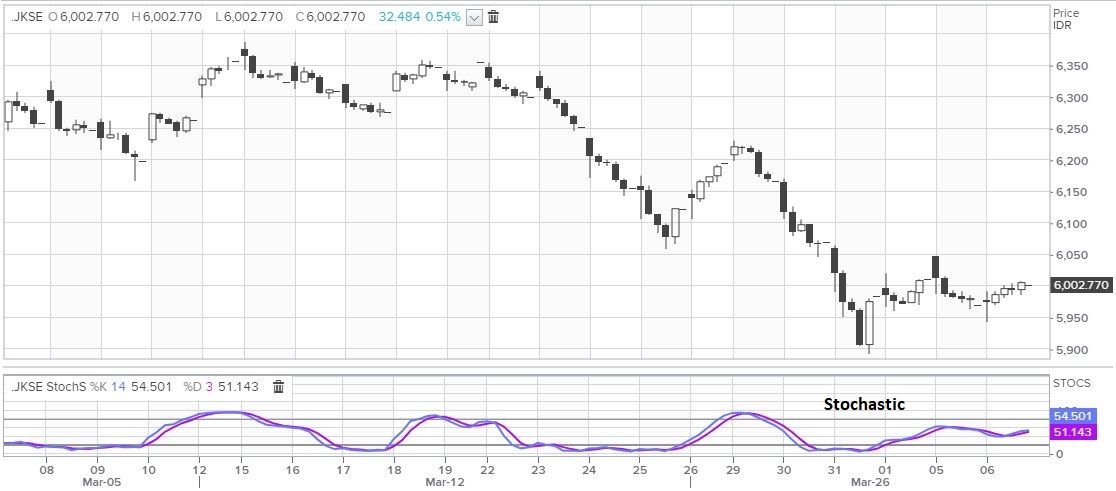Click the %D period value 3

coord(209,386)
